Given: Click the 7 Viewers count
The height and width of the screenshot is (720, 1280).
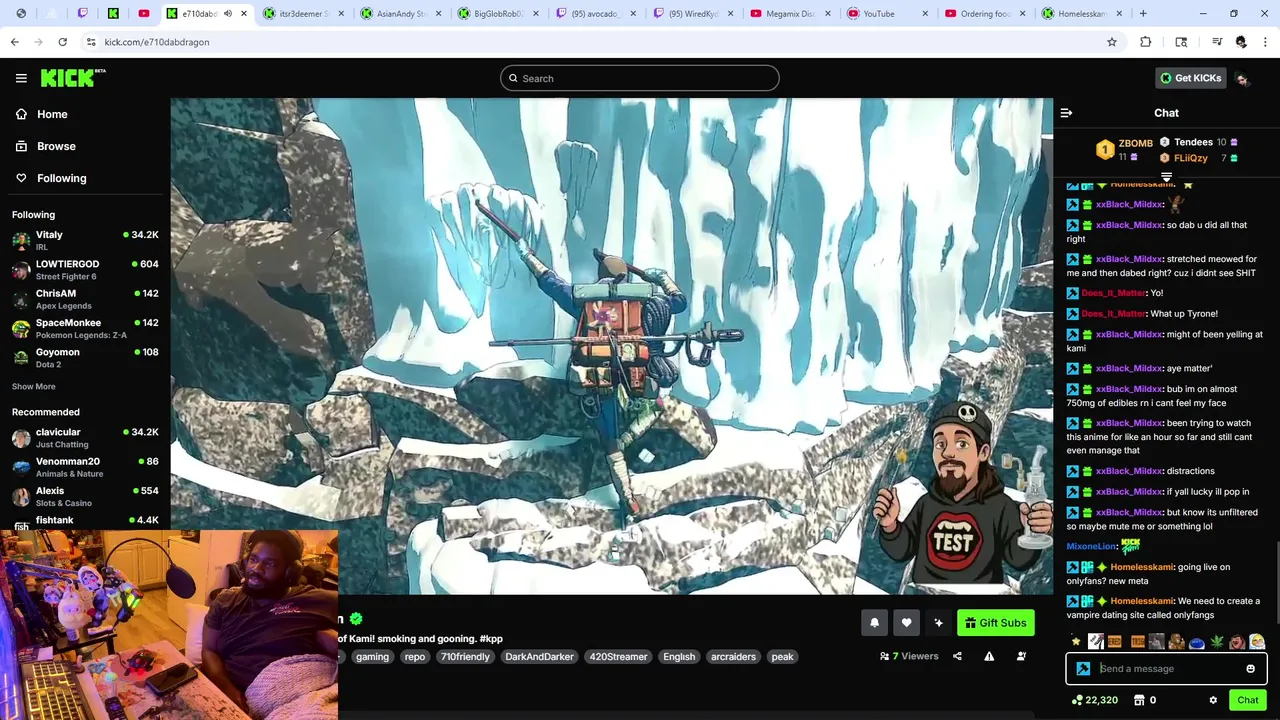Looking at the screenshot, I should [909, 656].
